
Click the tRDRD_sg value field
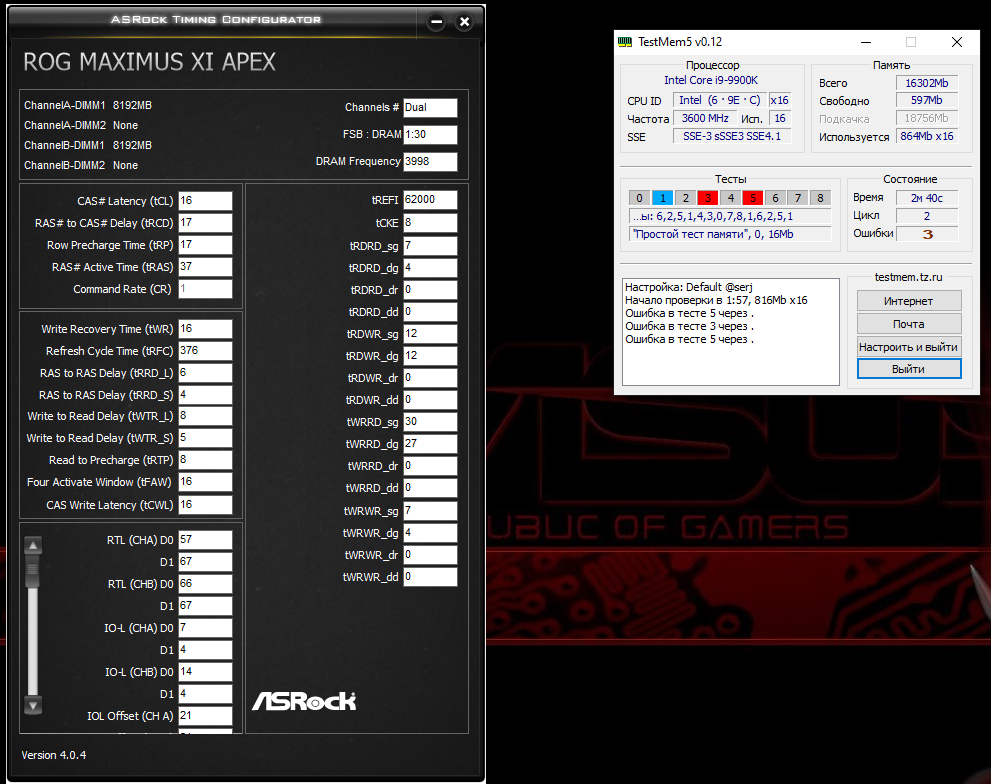coord(430,246)
